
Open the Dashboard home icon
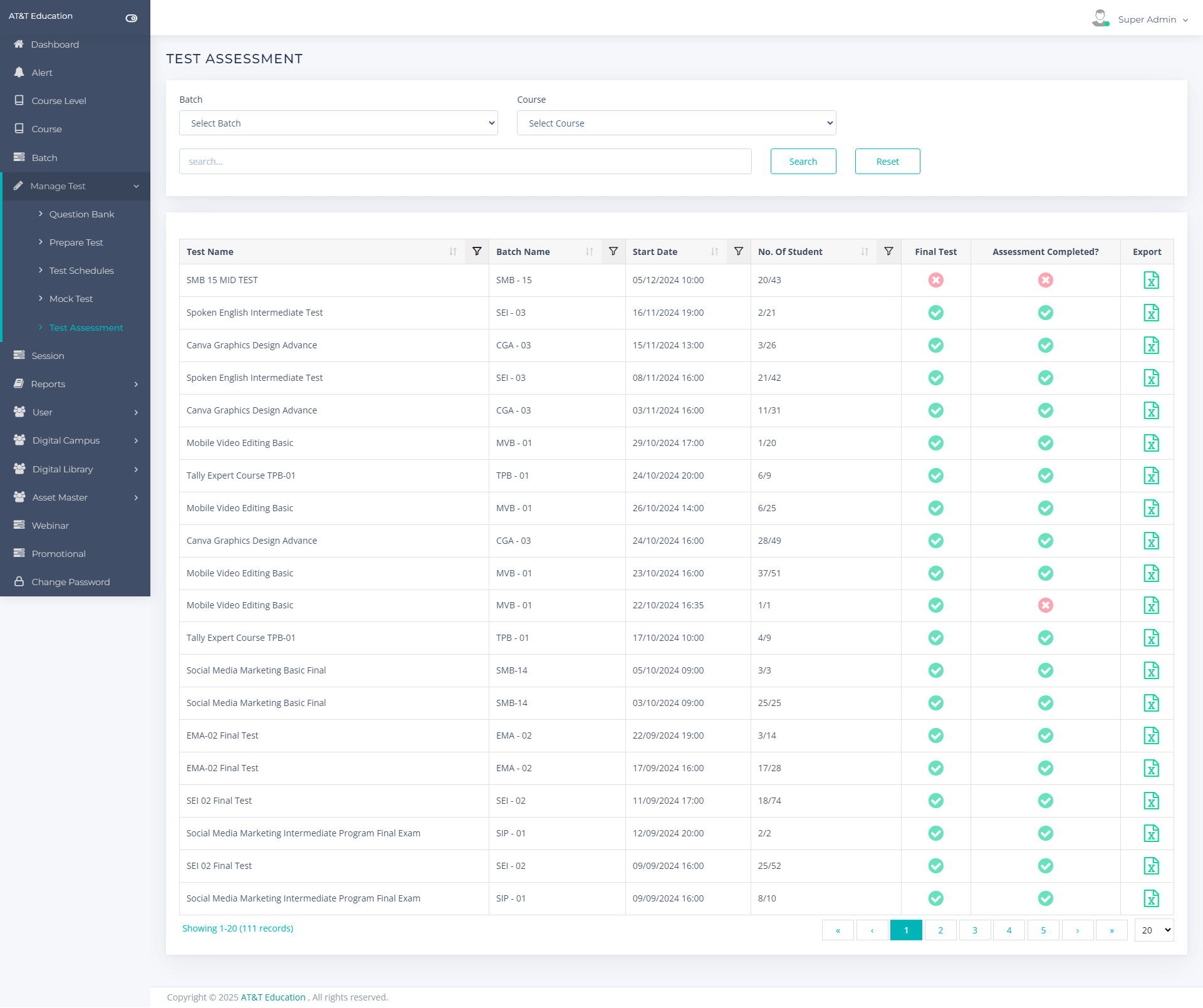point(19,44)
